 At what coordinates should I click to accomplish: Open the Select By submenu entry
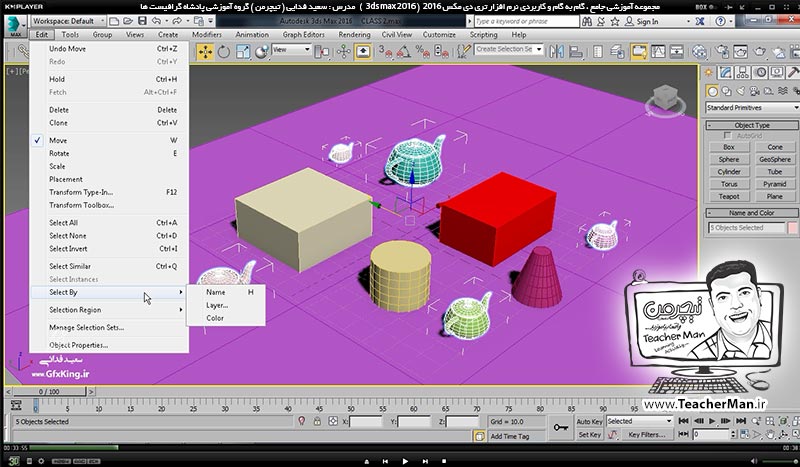pyautogui.click(x=109, y=292)
